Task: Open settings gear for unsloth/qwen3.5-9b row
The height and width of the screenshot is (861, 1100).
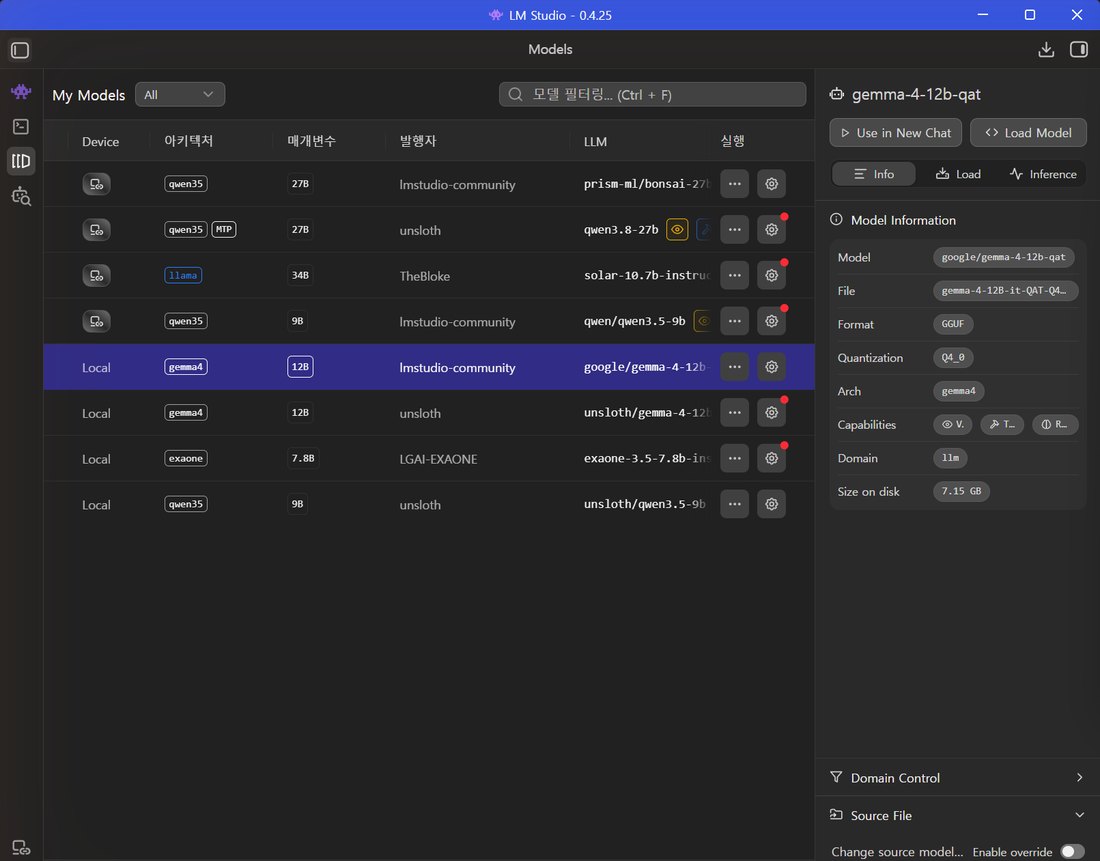Action: coord(771,504)
